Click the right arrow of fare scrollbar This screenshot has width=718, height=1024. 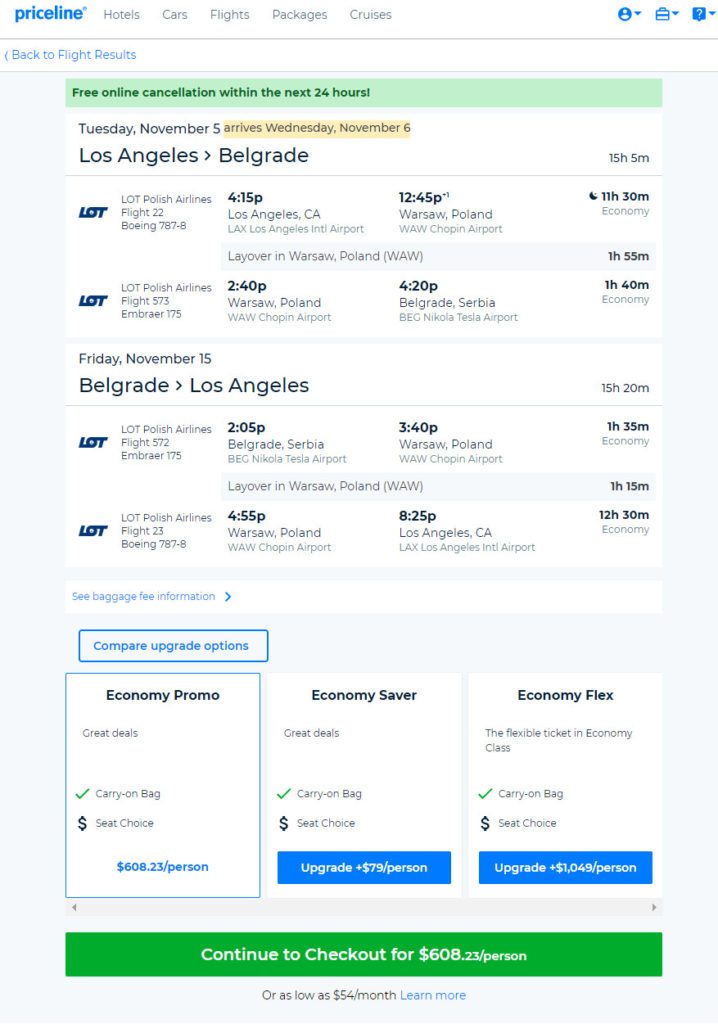[x=654, y=907]
